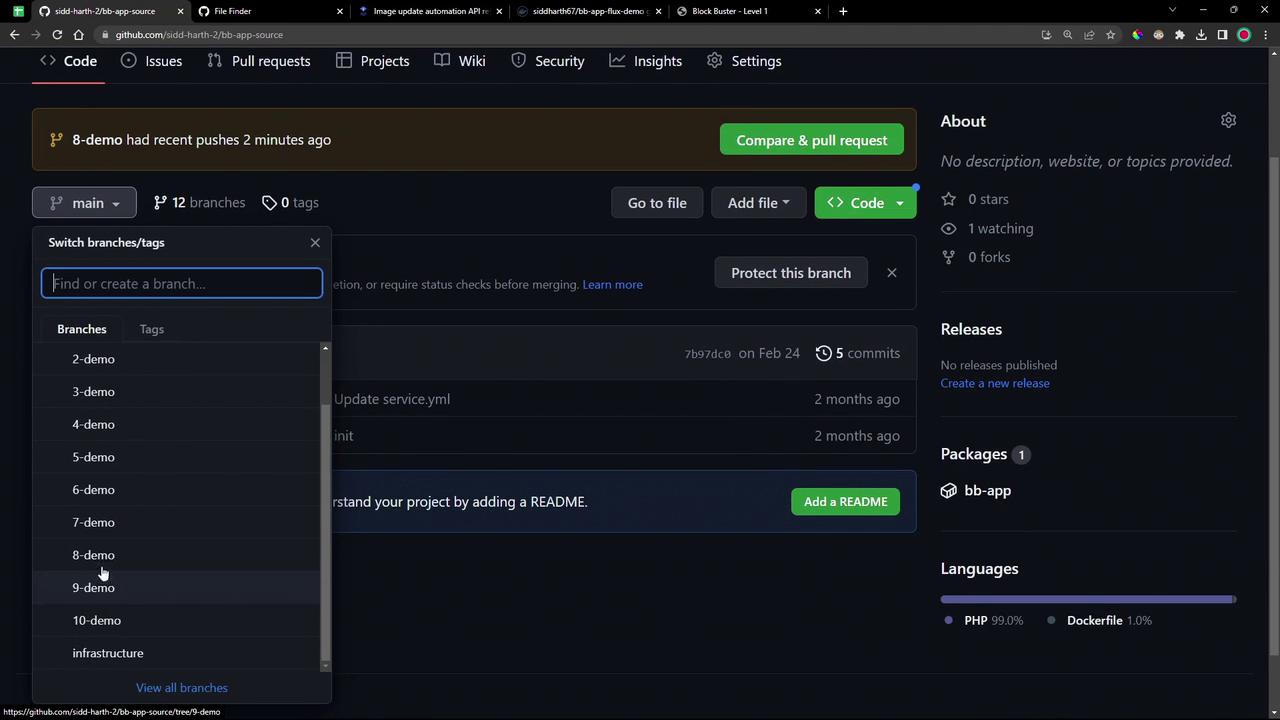Click the Languages percentage bar
The height and width of the screenshot is (720, 1280).
1089,600
